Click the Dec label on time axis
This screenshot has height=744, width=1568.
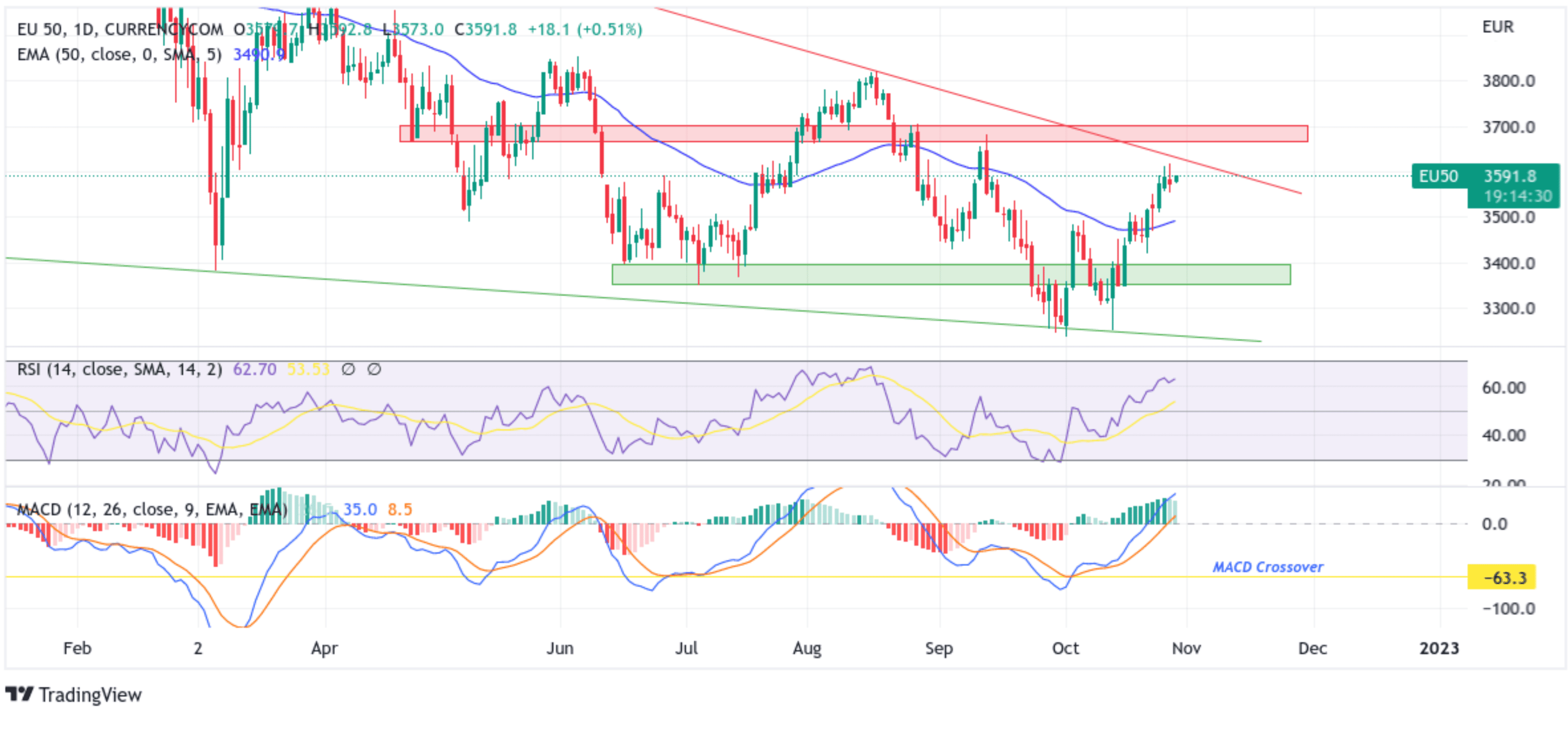tap(1313, 648)
